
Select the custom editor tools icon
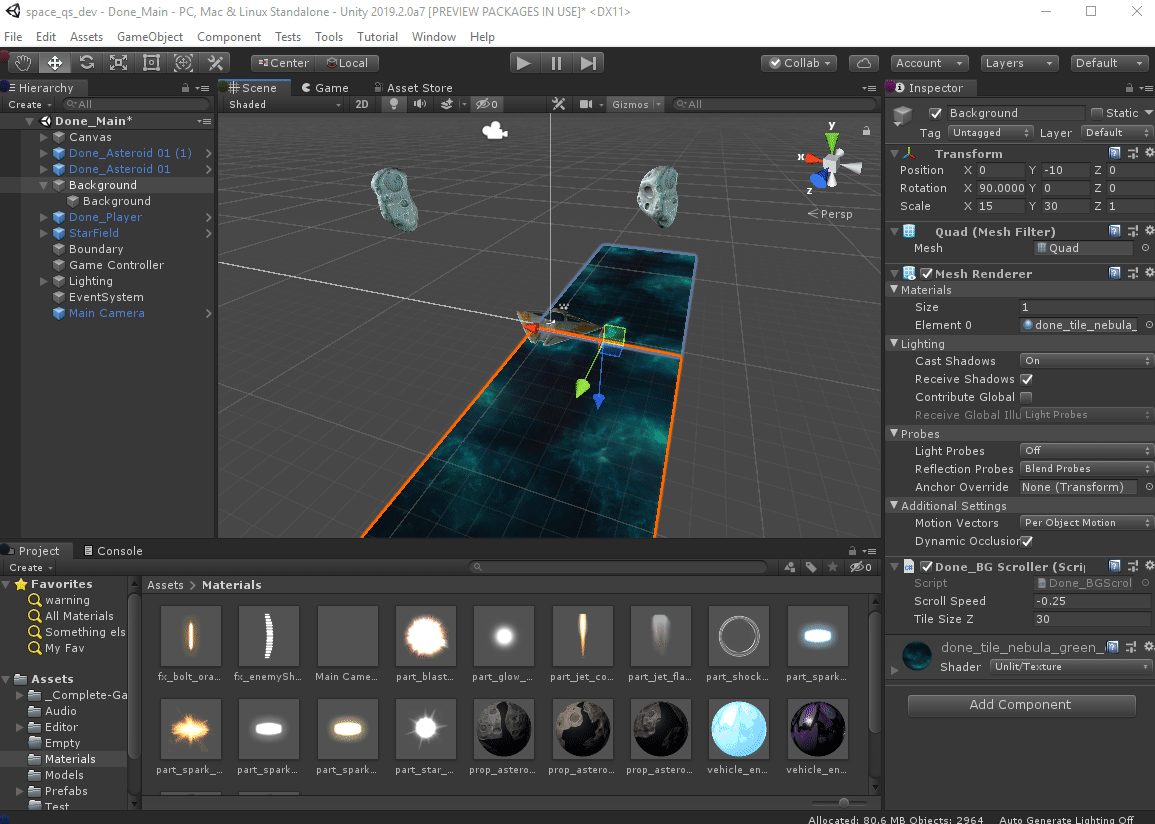[215, 63]
